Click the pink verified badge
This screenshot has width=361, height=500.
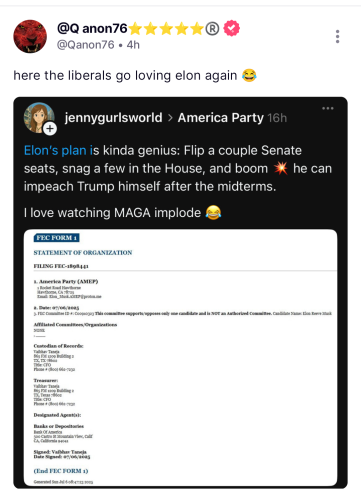coord(231,28)
